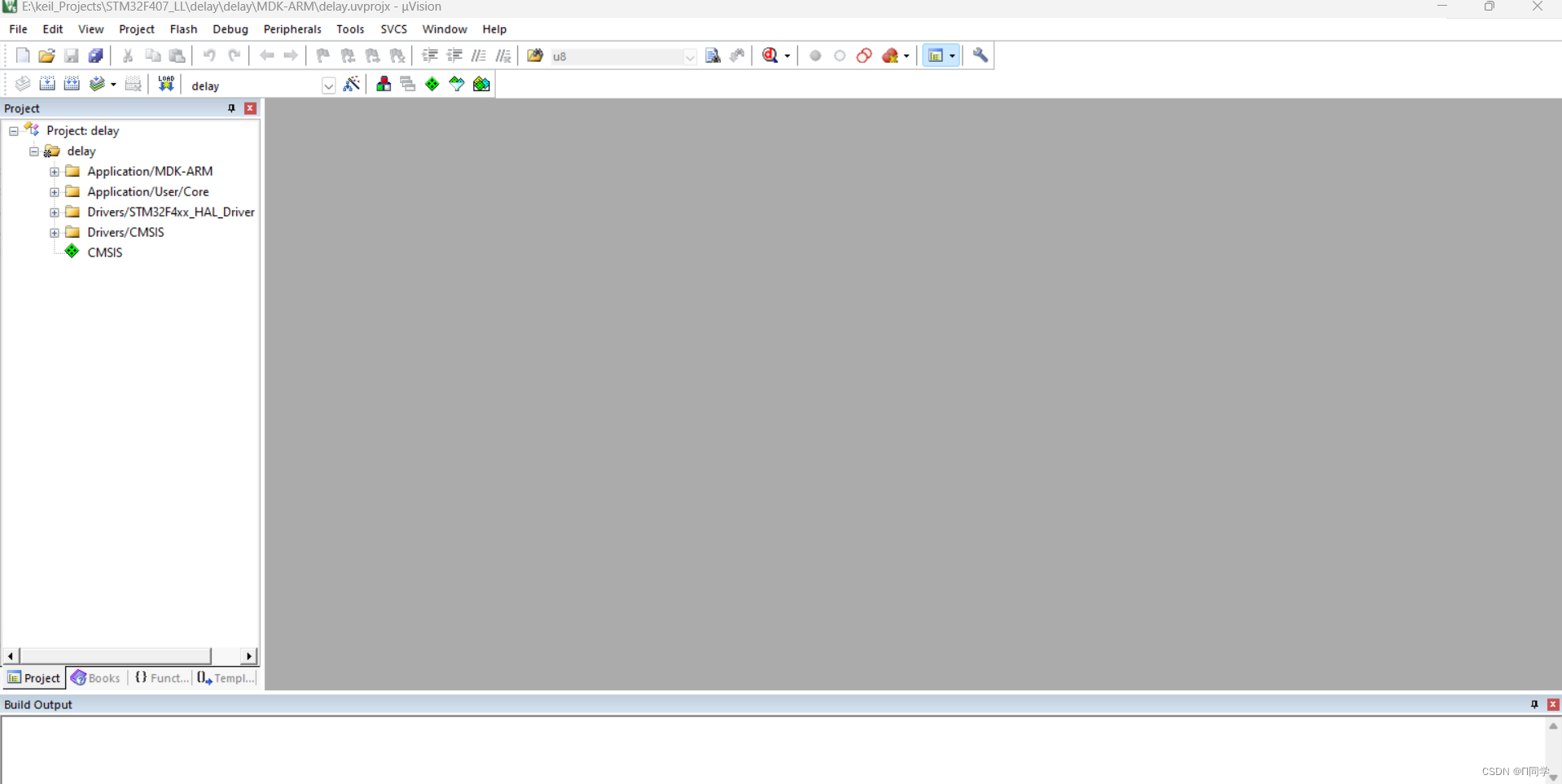Viewport: 1562px width, 784px height.
Task: Click the red Disable all breakpoints icon
Action: coord(864,55)
